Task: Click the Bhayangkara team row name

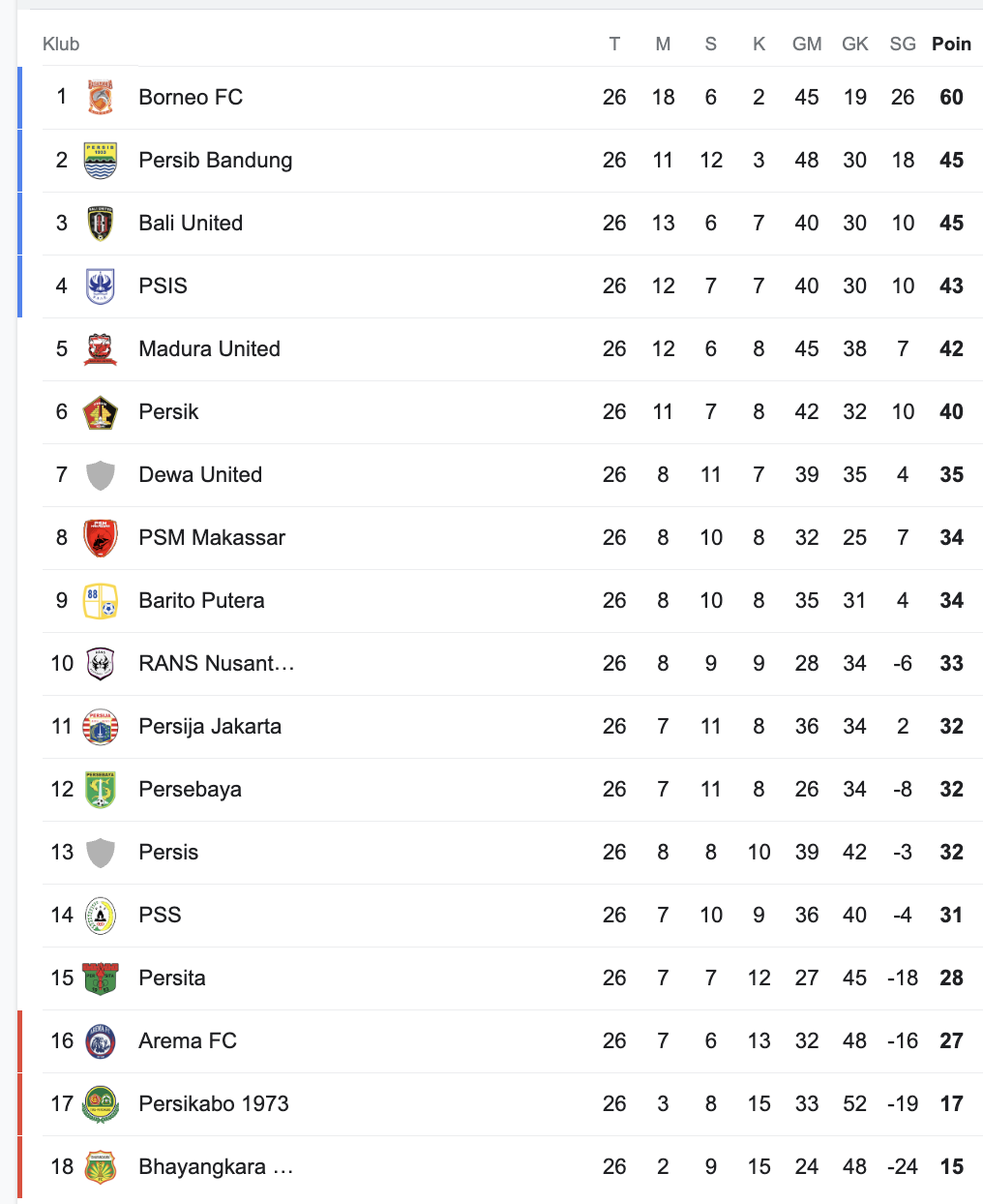Action: click(216, 1167)
